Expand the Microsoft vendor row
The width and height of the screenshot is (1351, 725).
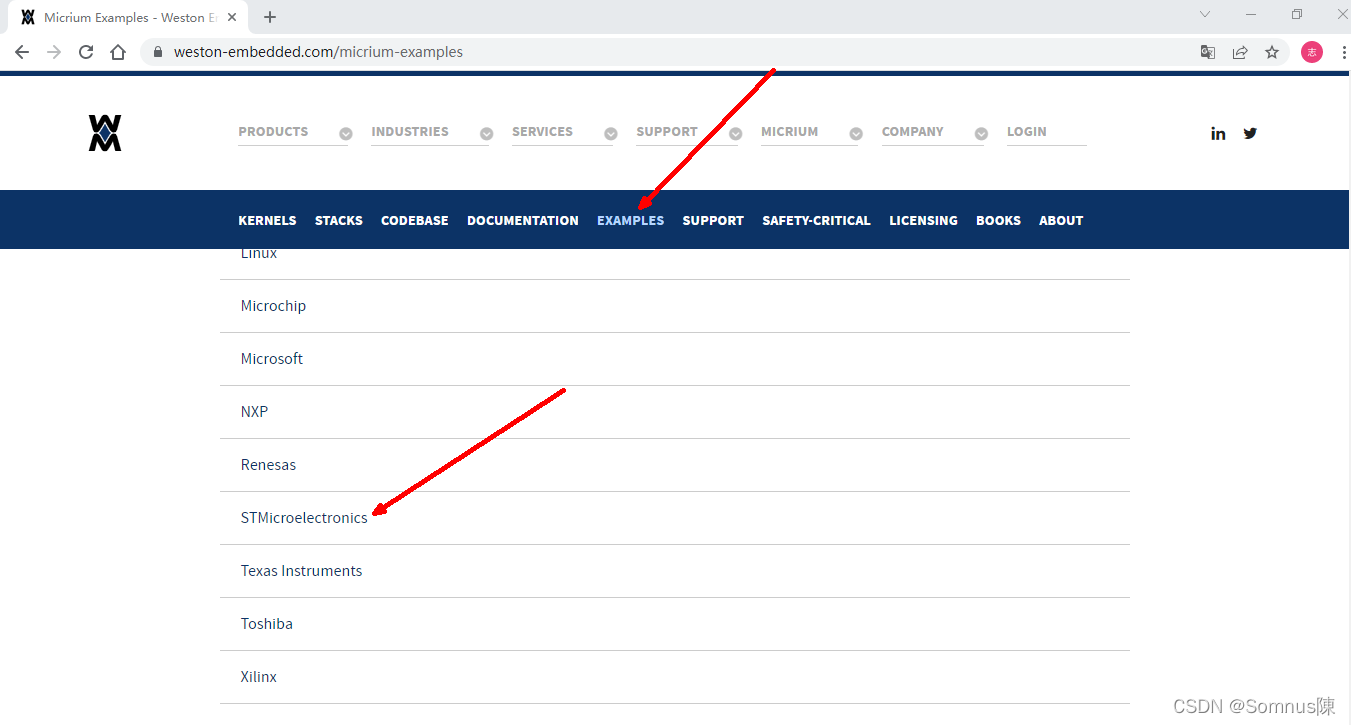[x=675, y=359]
